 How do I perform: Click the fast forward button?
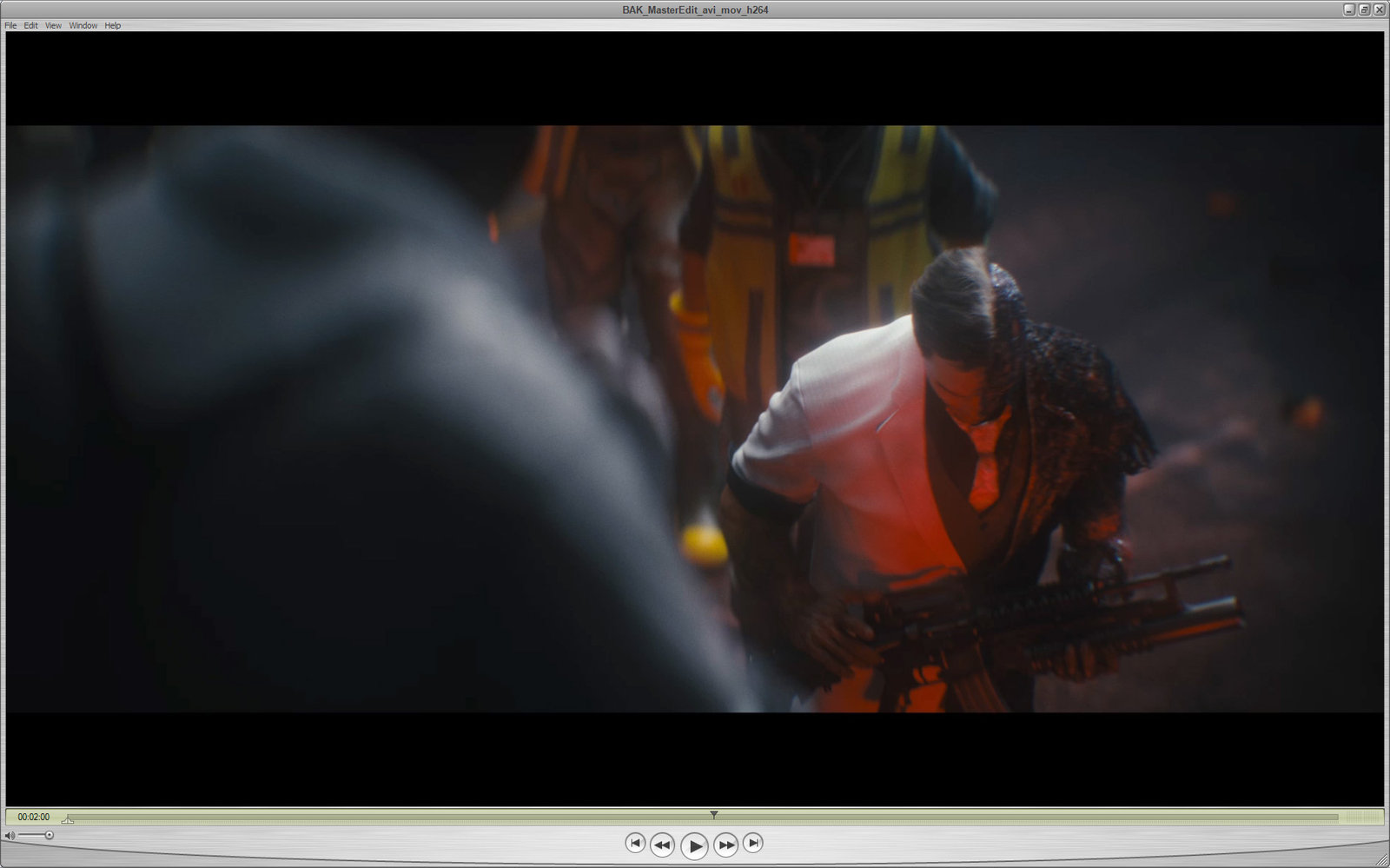tap(726, 845)
